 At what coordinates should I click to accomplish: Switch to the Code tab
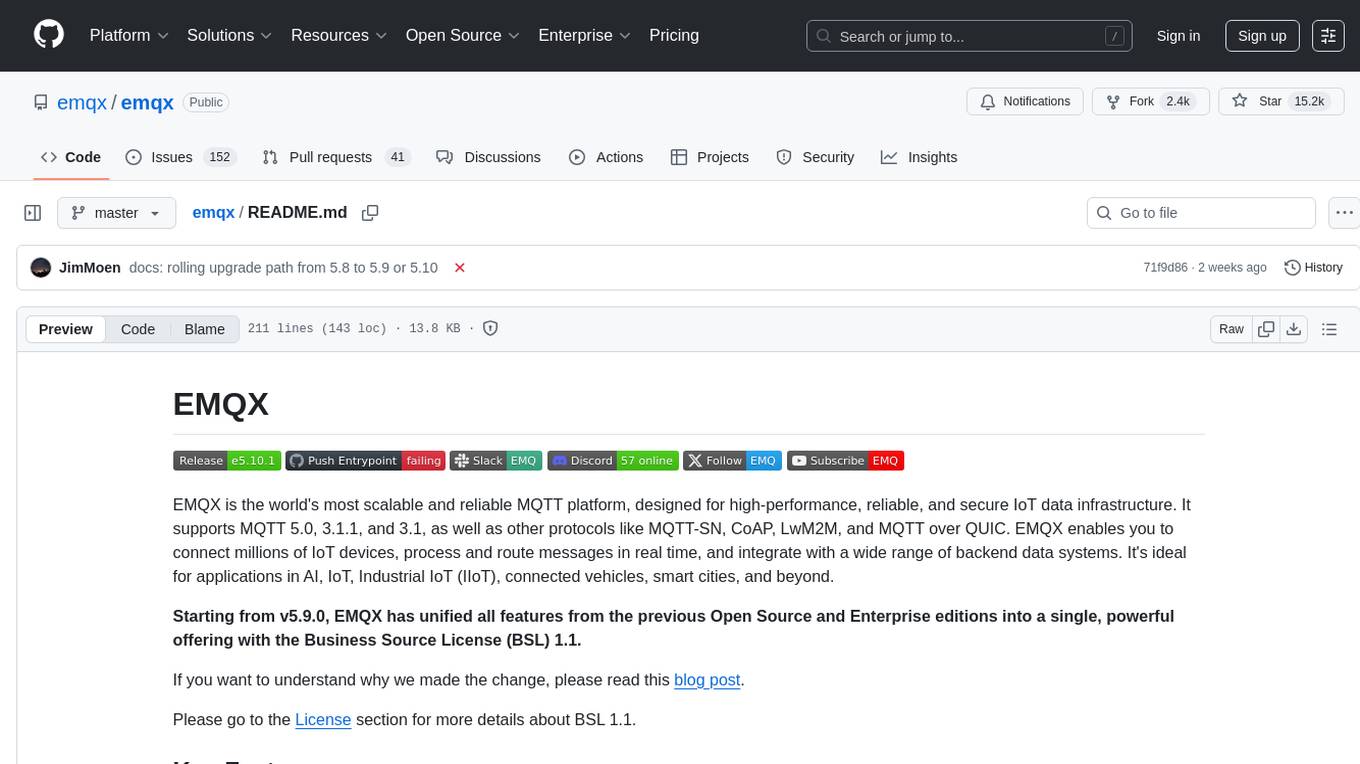pyautogui.click(x=71, y=157)
